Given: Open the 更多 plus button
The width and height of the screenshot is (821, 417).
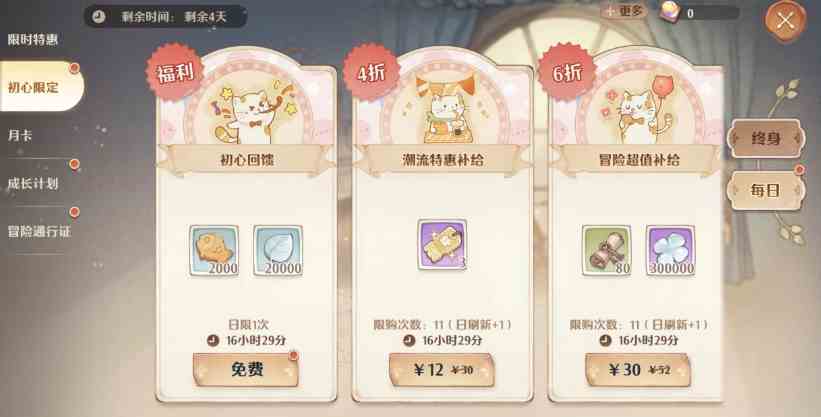Looking at the screenshot, I should point(624,11).
